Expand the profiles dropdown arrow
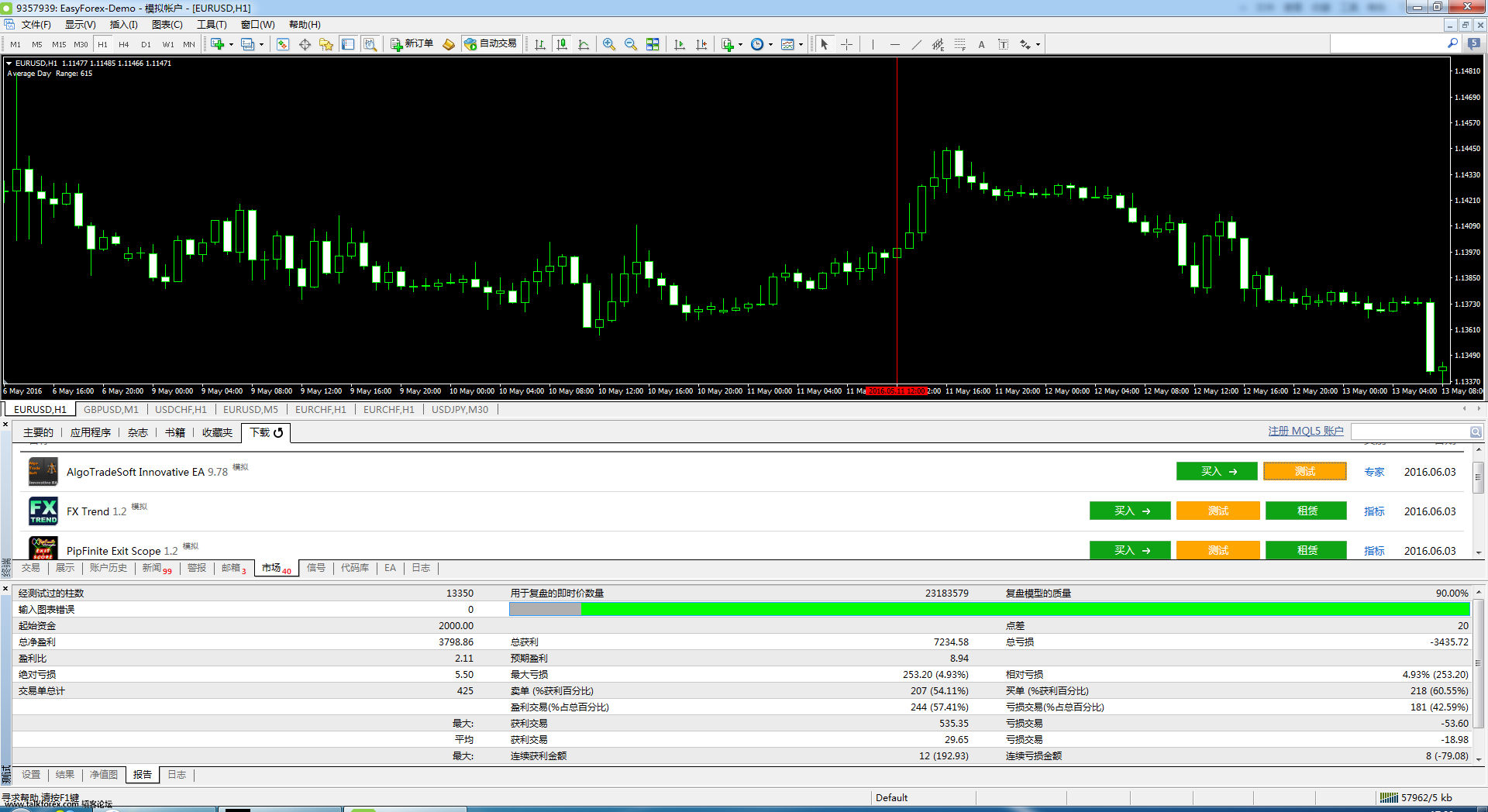The height and width of the screenshot is (812, 1488). pyautogui.click(x=261, y=44)
